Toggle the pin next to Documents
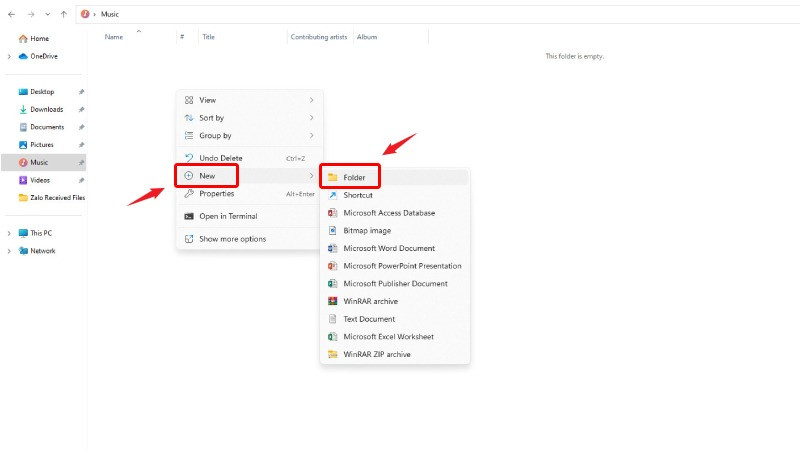 (x=81, y=127)
